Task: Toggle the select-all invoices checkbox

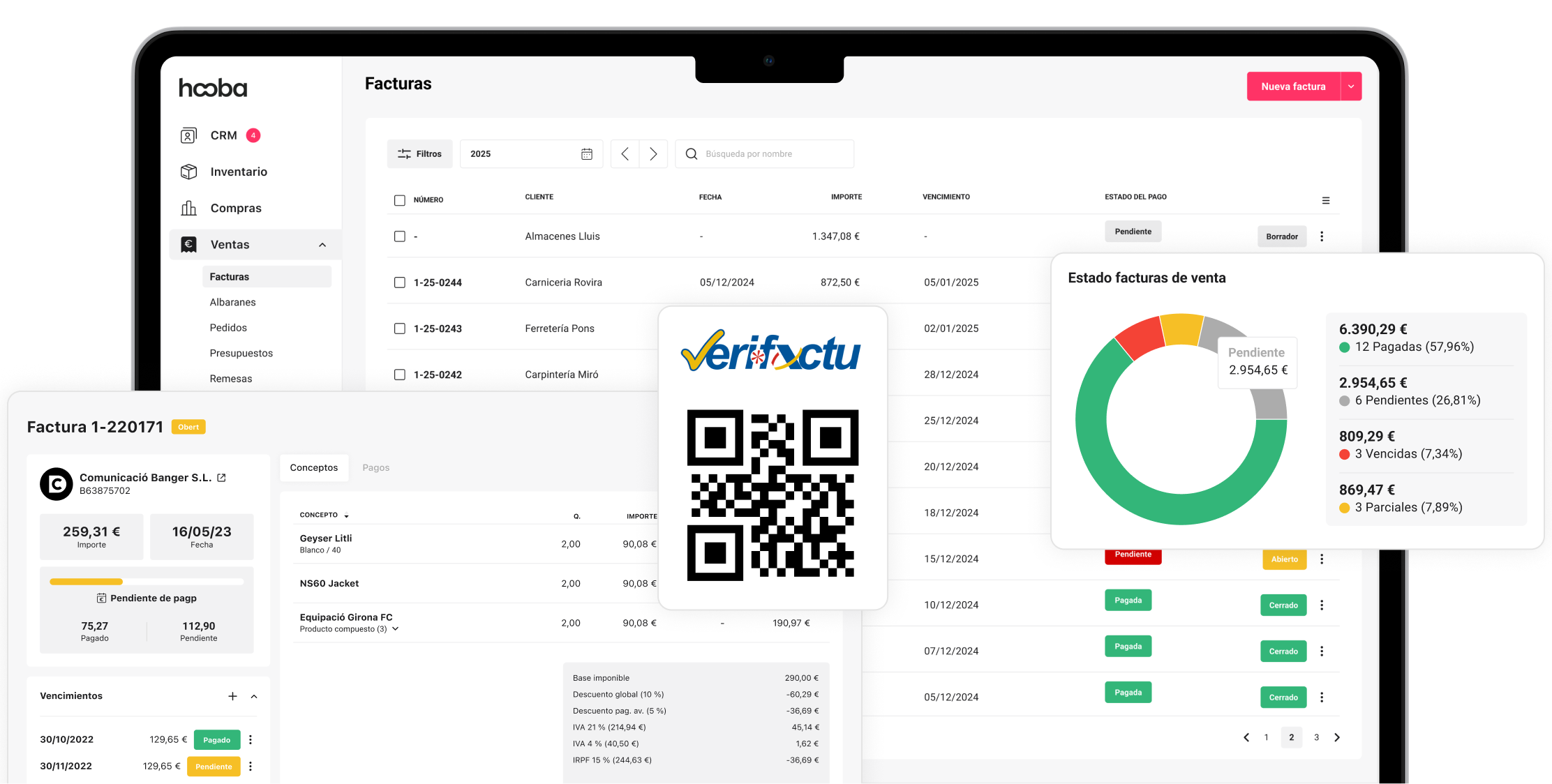Action: tap(400, 200)
